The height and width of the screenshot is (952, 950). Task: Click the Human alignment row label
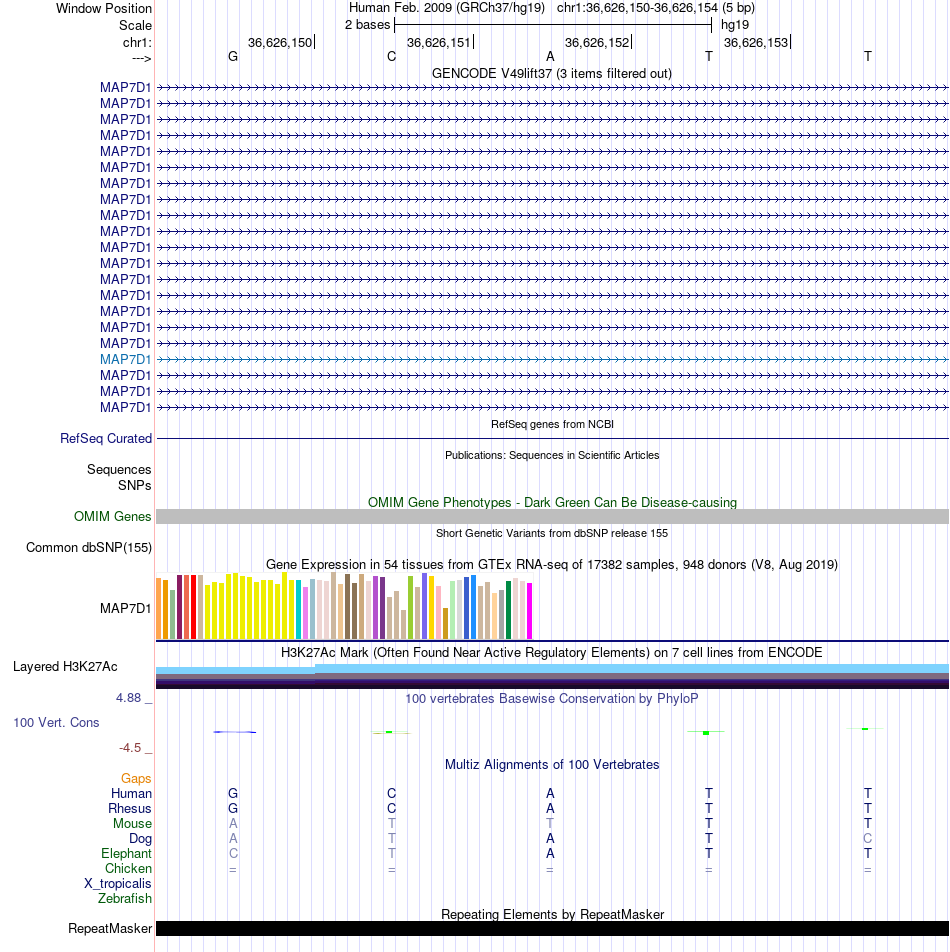[131, 794]
